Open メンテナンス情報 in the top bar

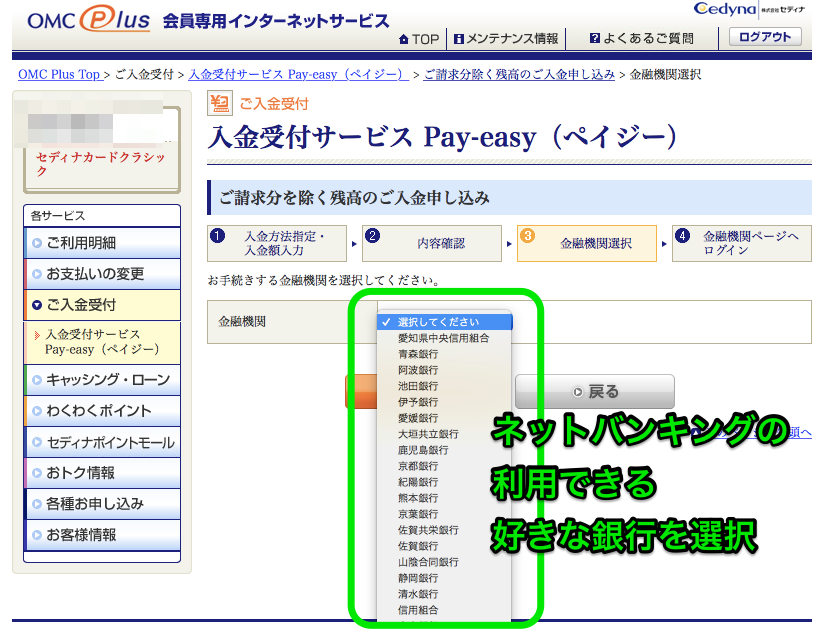(x=506, y=39)
